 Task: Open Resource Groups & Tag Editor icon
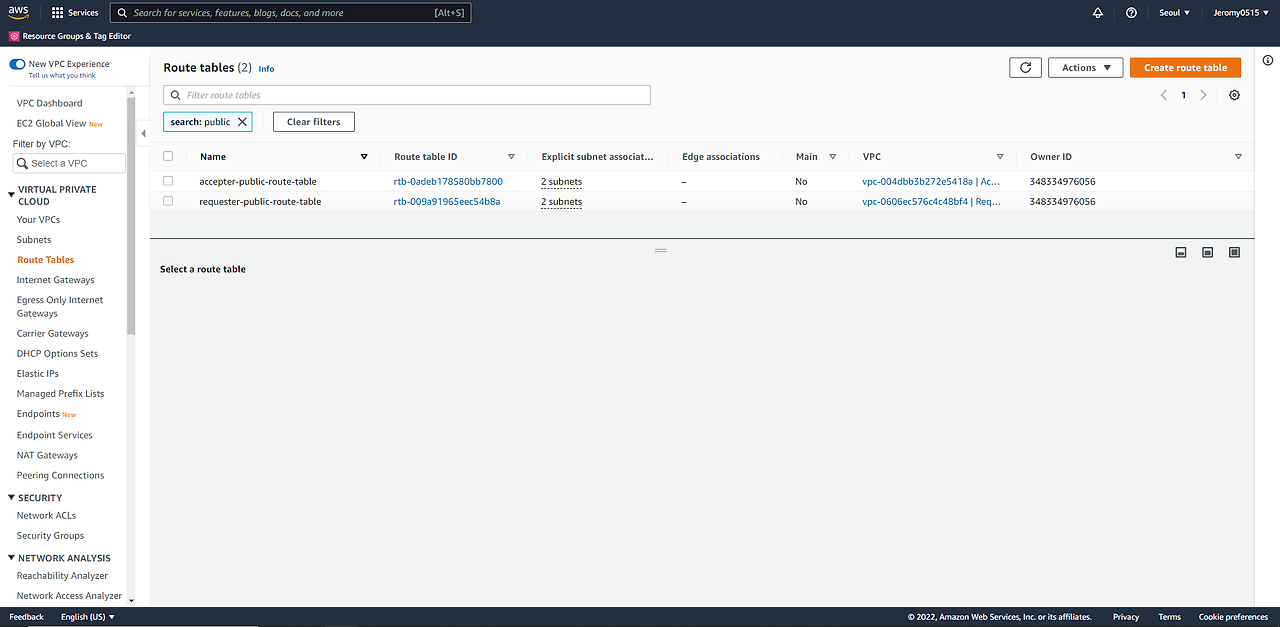(x=14, y=36)
